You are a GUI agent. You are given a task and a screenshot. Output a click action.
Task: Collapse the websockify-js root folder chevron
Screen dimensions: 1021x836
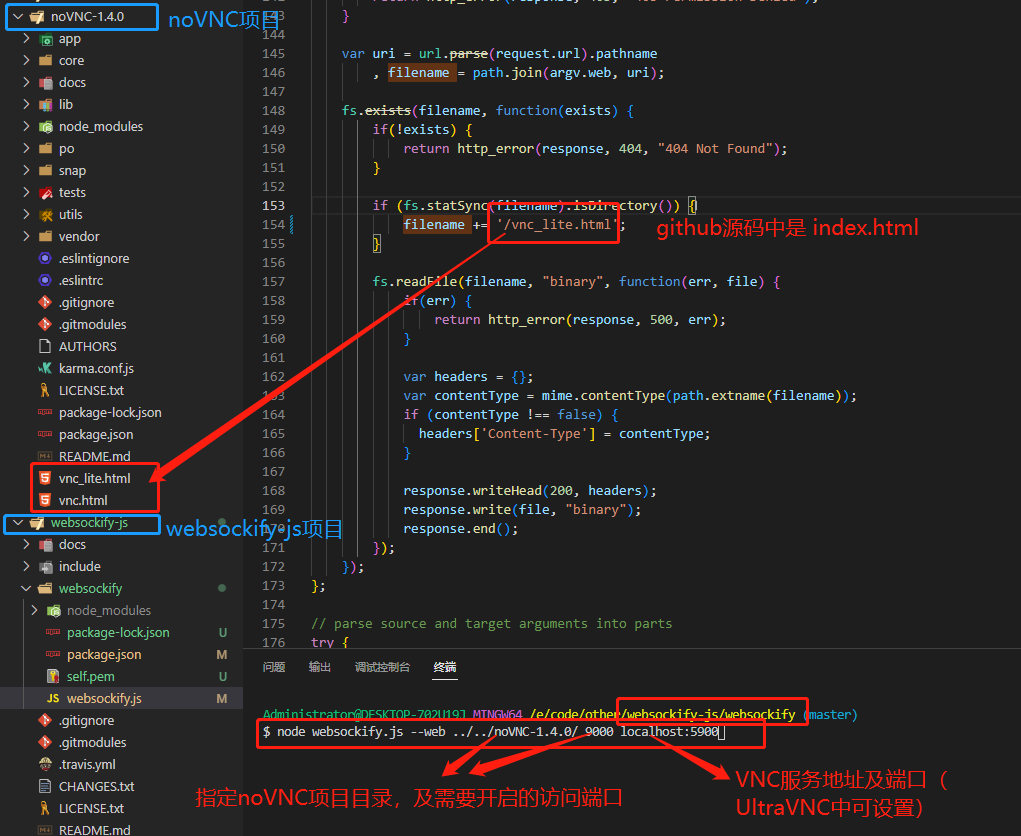tap(18, 523)
